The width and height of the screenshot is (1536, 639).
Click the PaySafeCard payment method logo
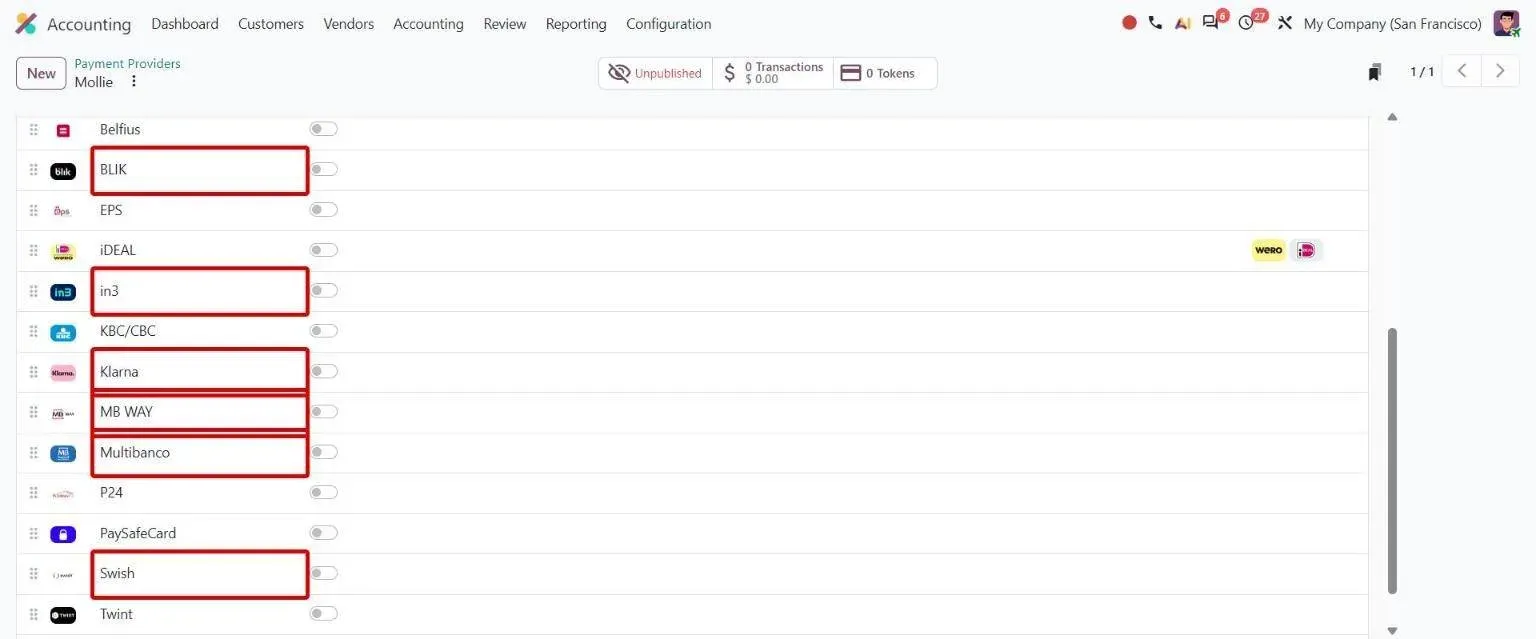pos(63,535)
